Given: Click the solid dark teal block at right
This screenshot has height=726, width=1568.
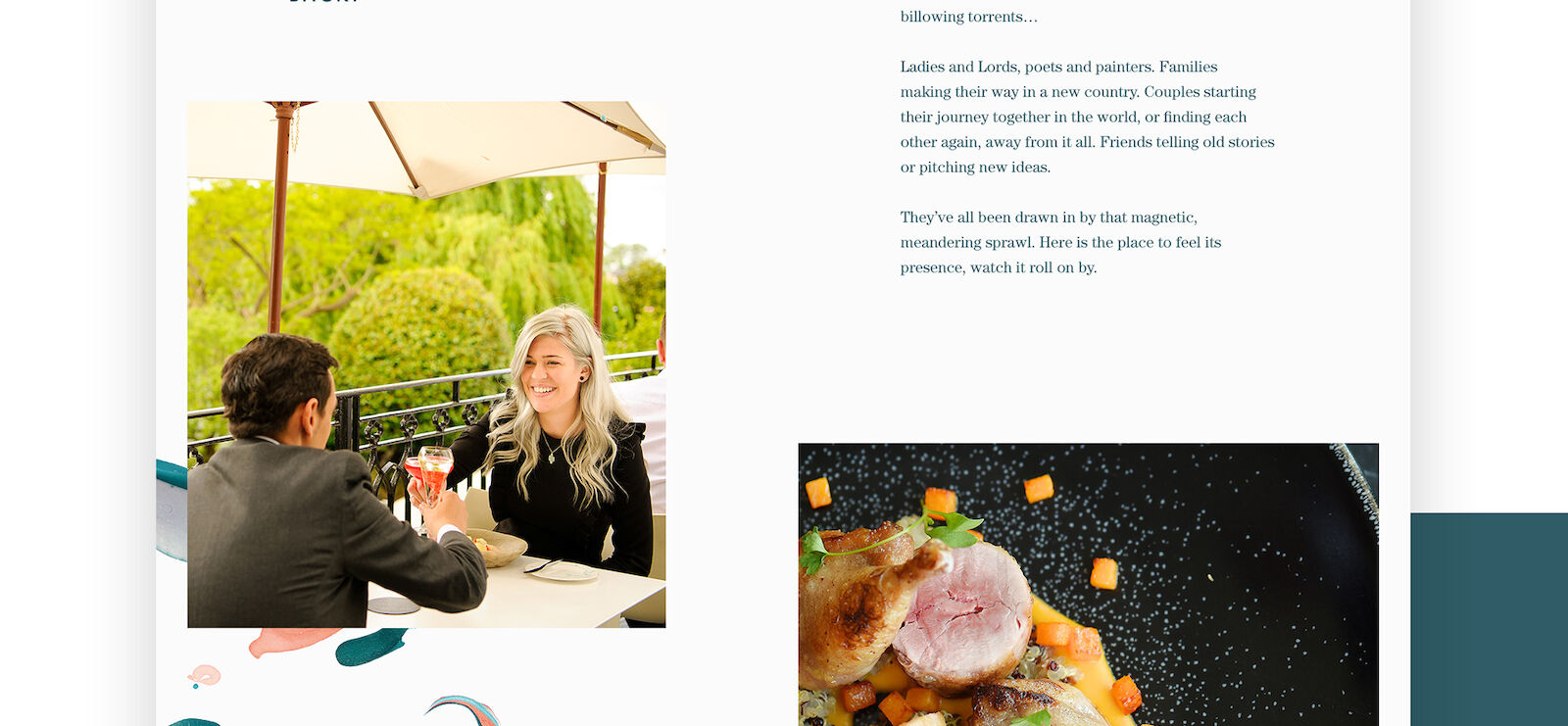Looking at the screenshot, I should [x=1489, y=619].
